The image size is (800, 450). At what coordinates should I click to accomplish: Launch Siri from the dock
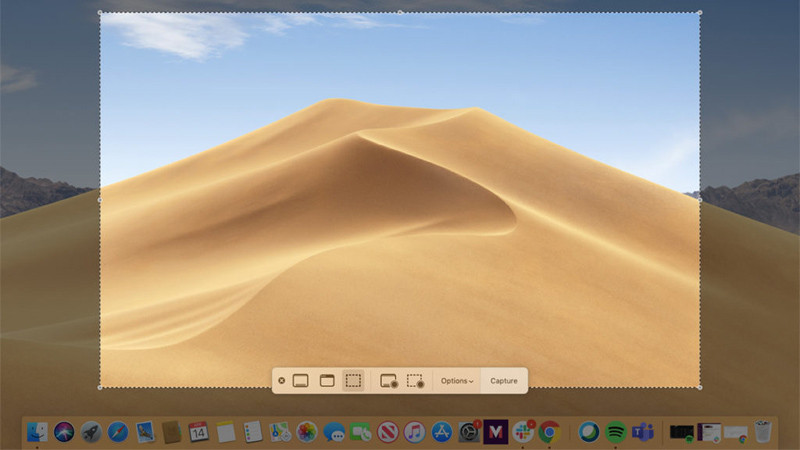tap(65, 432)
